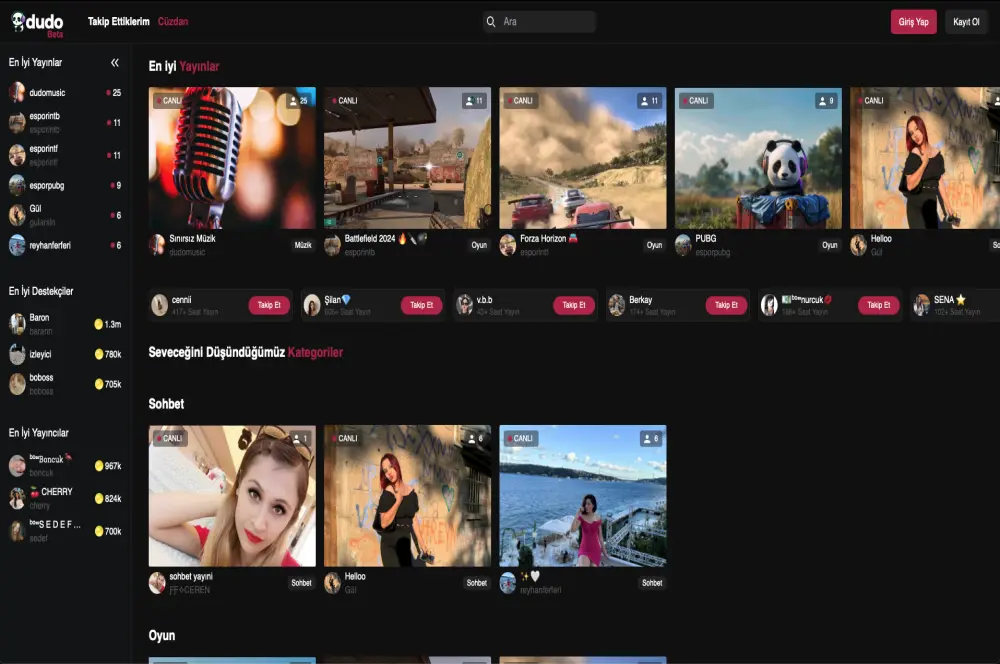The image size is (1000, 664).
Task: Click the Kayıt Ol button
Action: [966, 22]
